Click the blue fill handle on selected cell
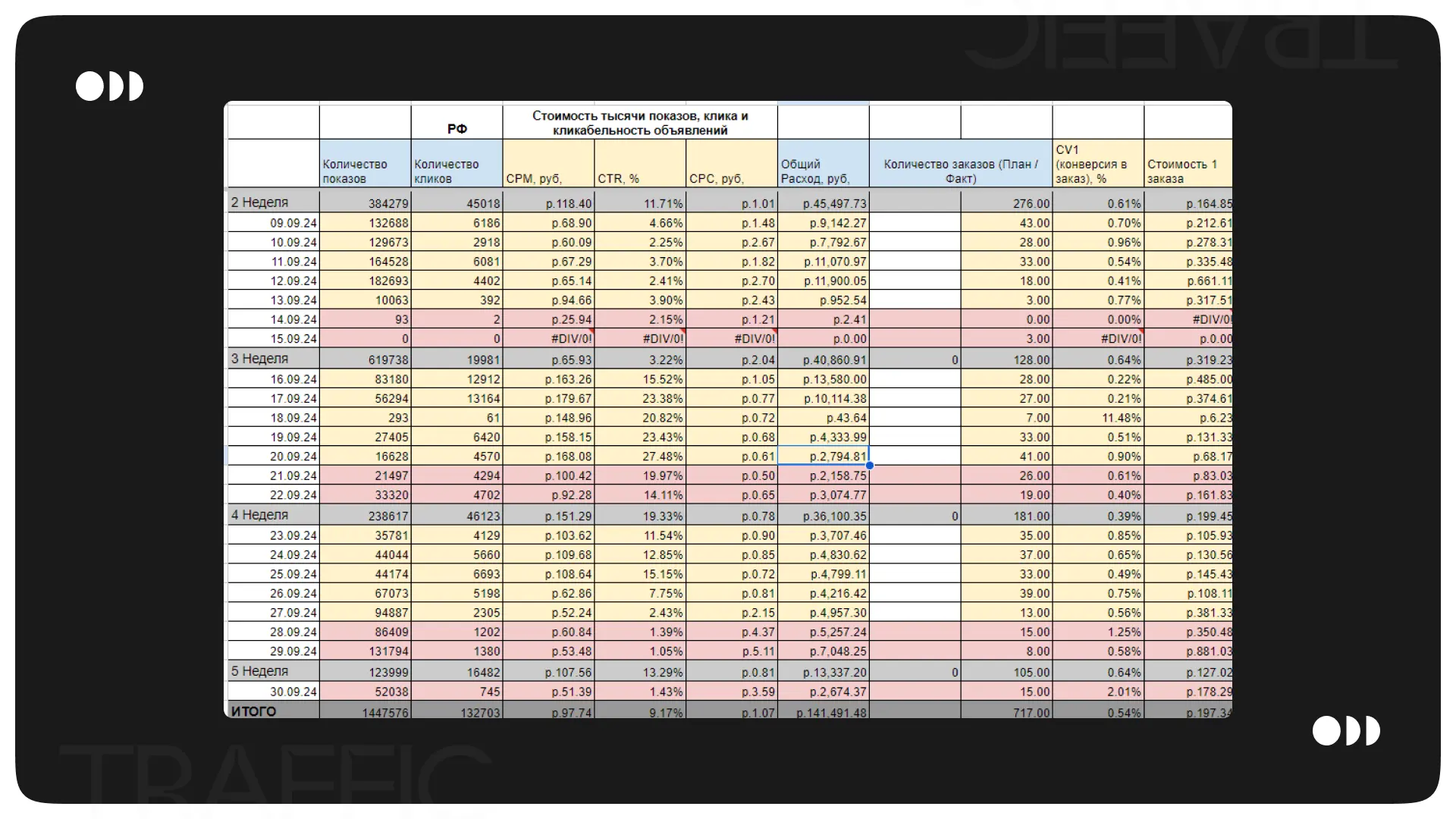This screenshot has width=1456, height=819. (x=869, y=465)
